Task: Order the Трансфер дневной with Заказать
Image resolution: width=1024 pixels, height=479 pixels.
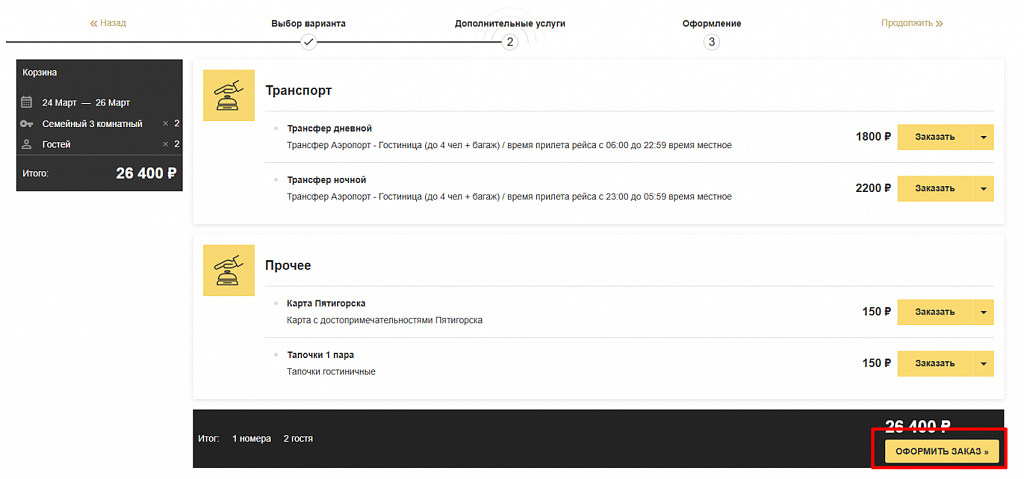Action: point(935,137)
